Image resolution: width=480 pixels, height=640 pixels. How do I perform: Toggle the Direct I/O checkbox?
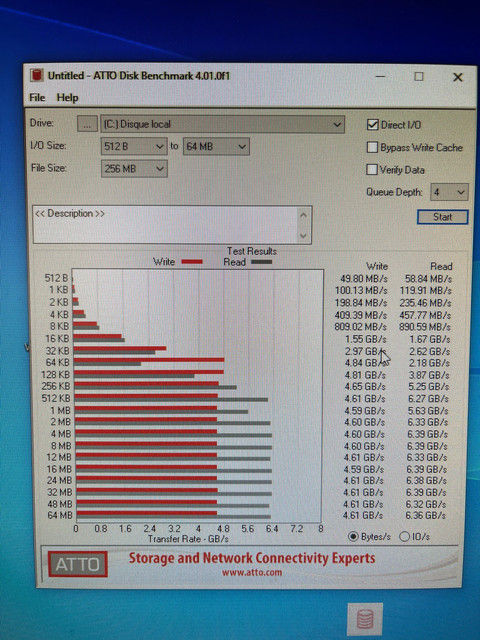coord(372,124)
